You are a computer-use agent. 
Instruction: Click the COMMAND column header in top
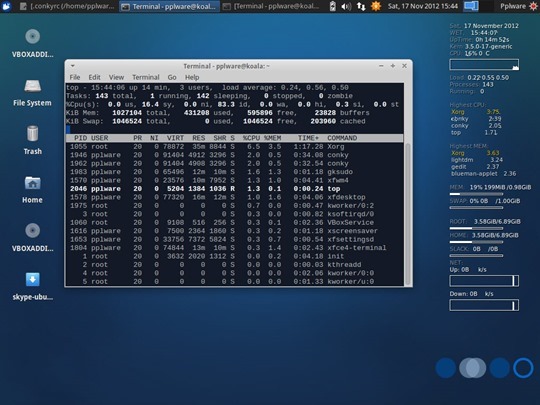pyautogui.click(x=342, y=138)
